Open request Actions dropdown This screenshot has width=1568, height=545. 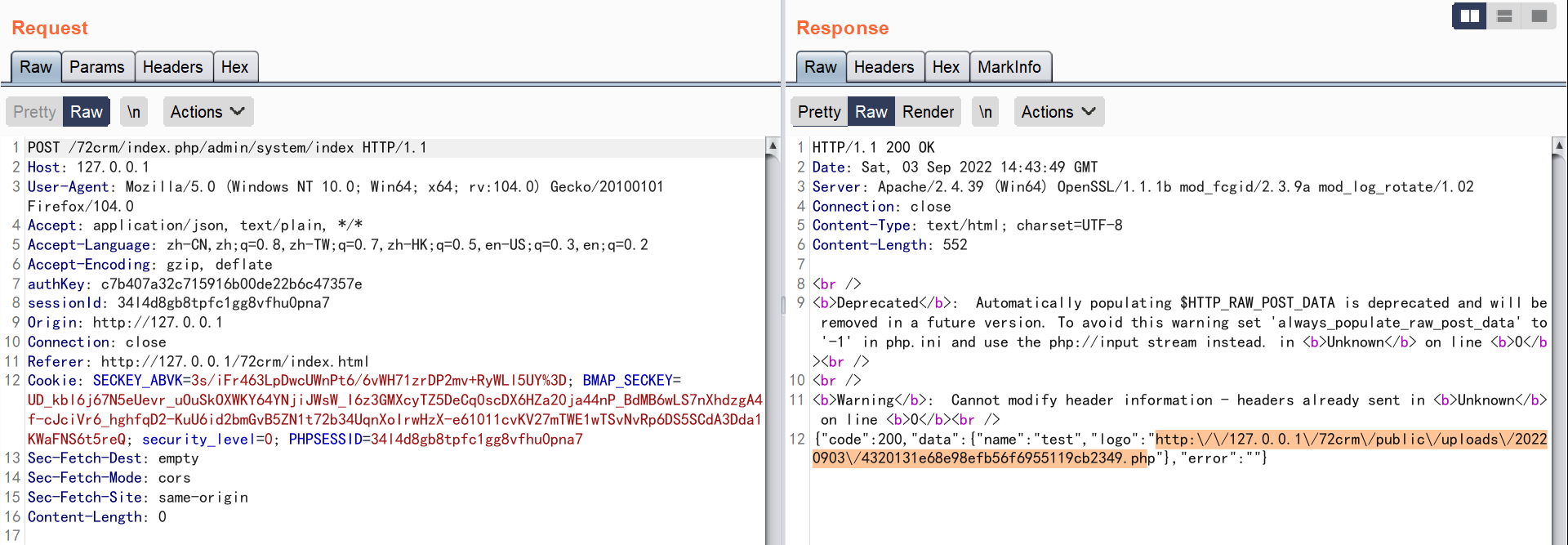[208, 112]
